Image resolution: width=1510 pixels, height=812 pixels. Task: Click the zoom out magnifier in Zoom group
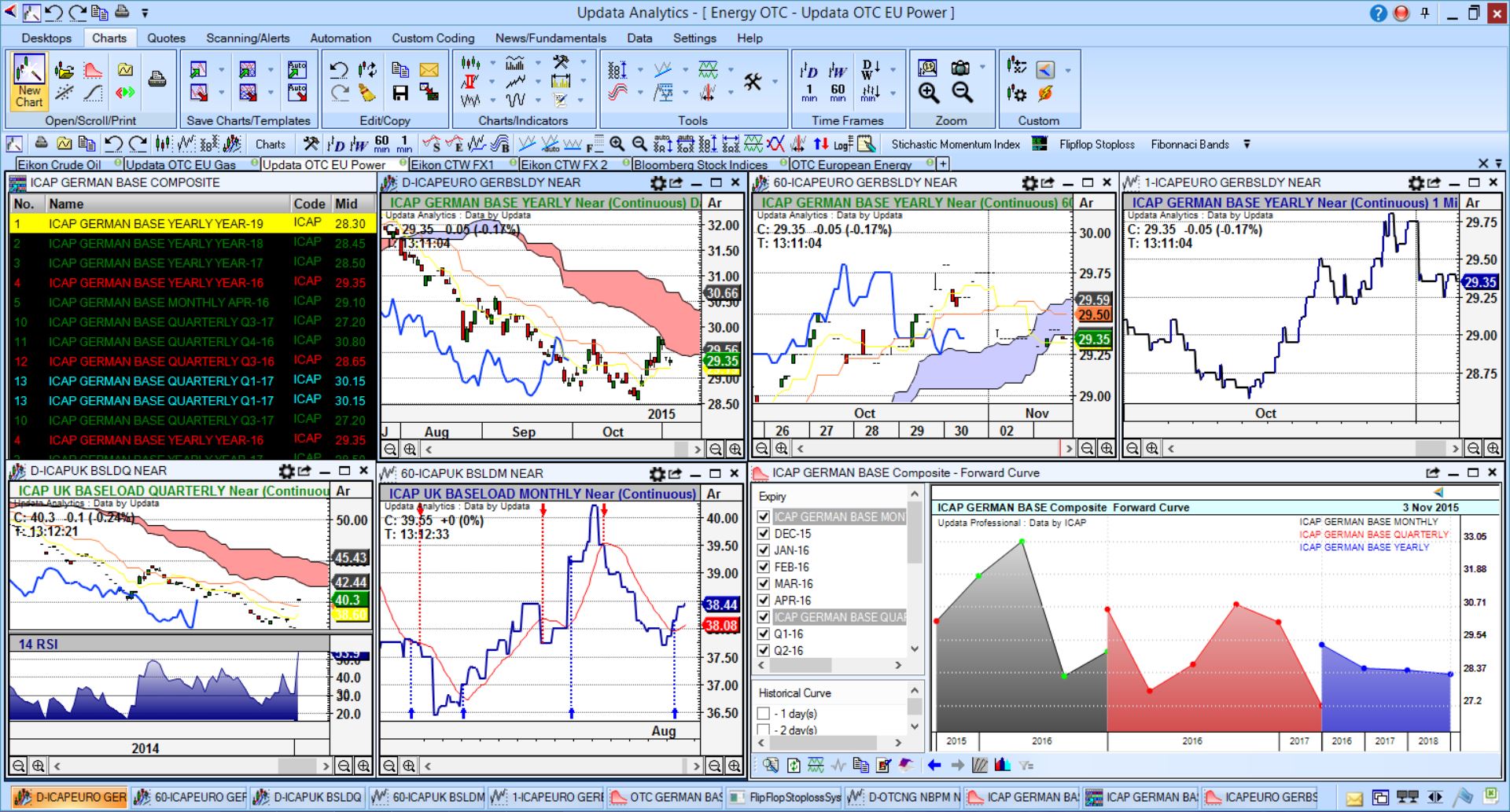(x=962, y=94)
